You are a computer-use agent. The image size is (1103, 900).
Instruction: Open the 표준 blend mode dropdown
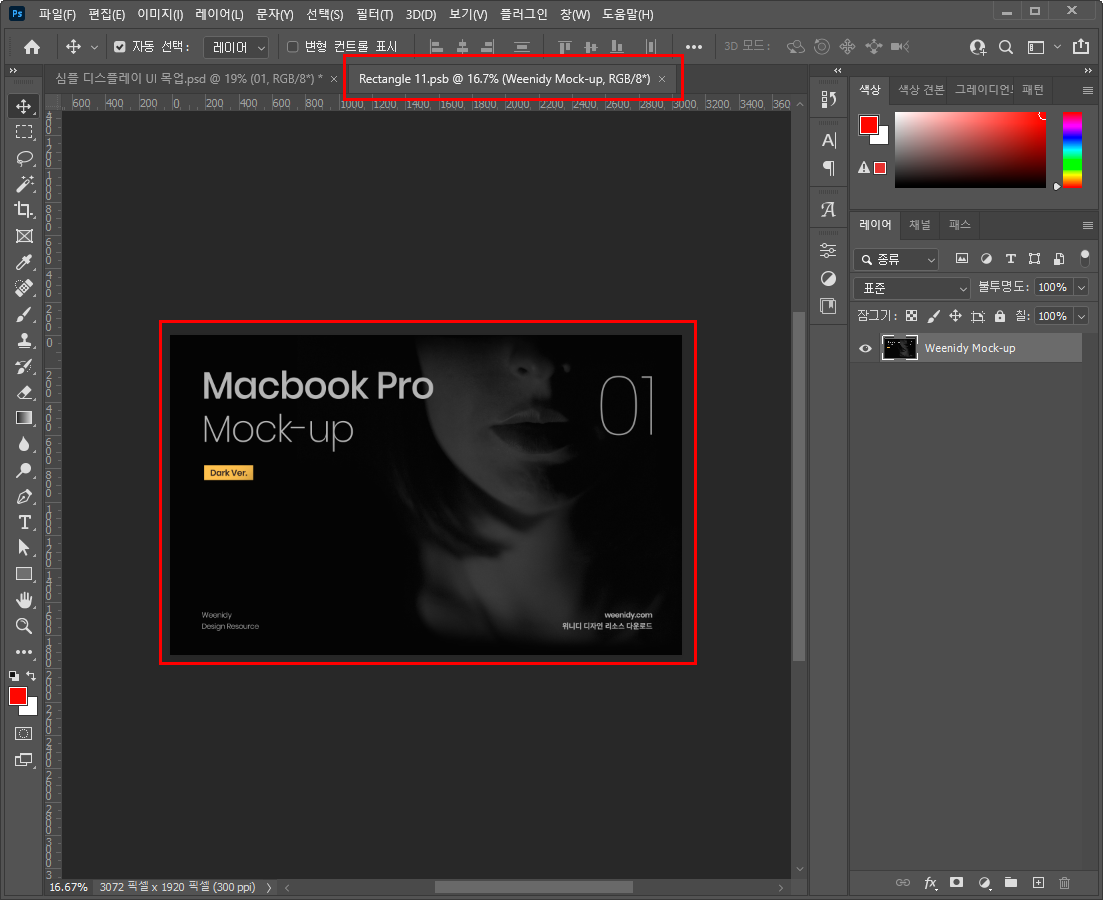(912, 288)
